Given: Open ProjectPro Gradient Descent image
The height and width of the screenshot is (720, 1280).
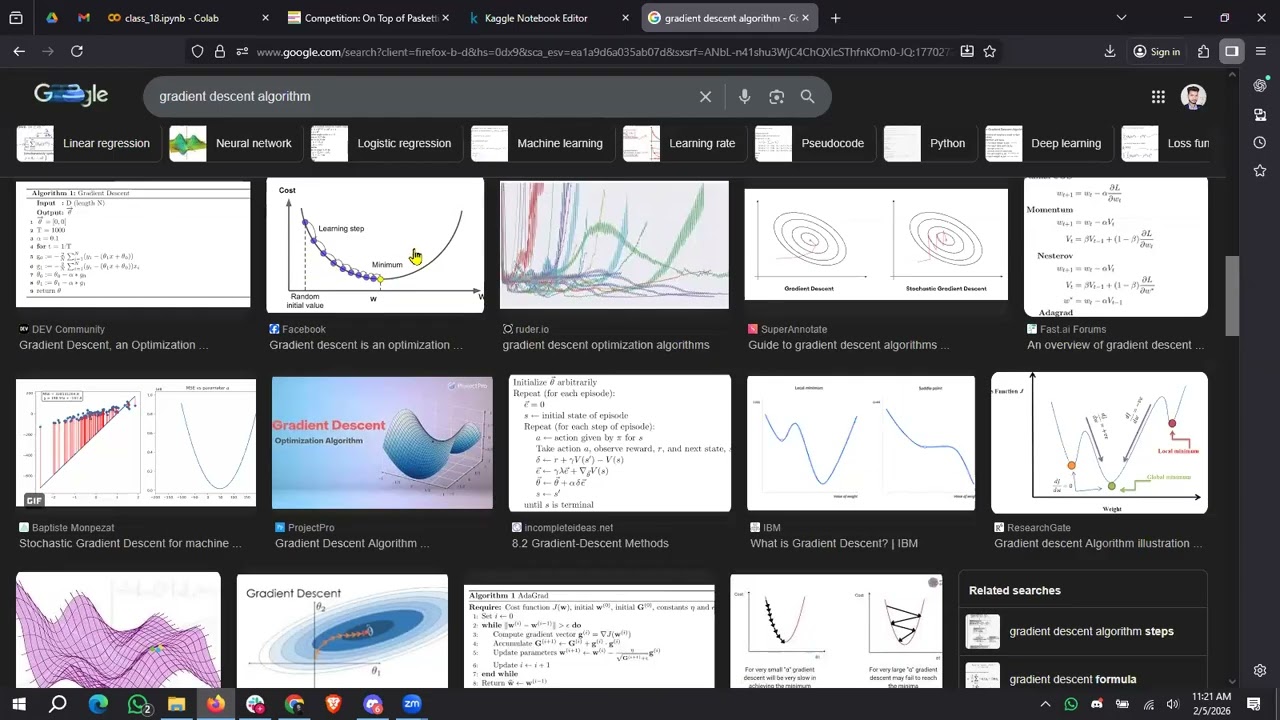Looking at the screenshot, I should [382, 443].
